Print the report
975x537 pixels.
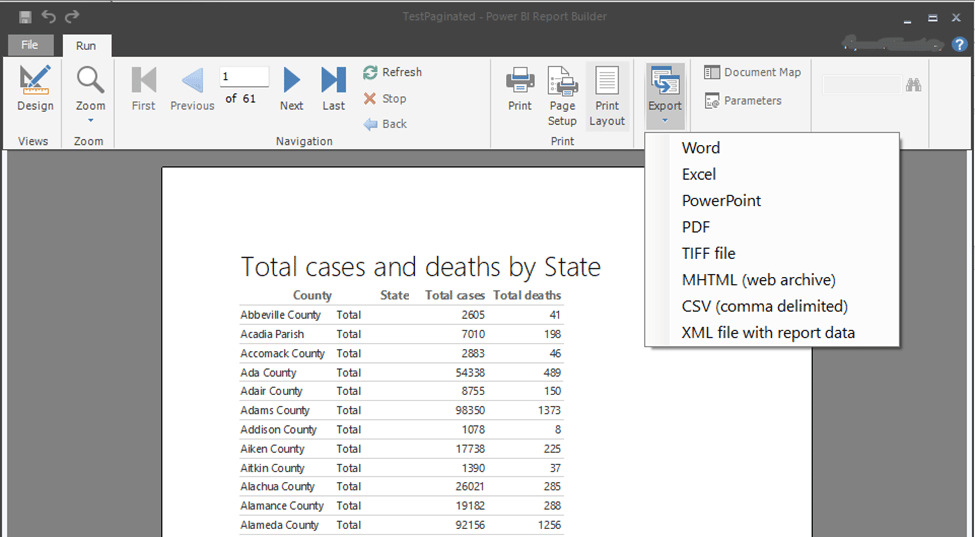(x=519, y=88)
